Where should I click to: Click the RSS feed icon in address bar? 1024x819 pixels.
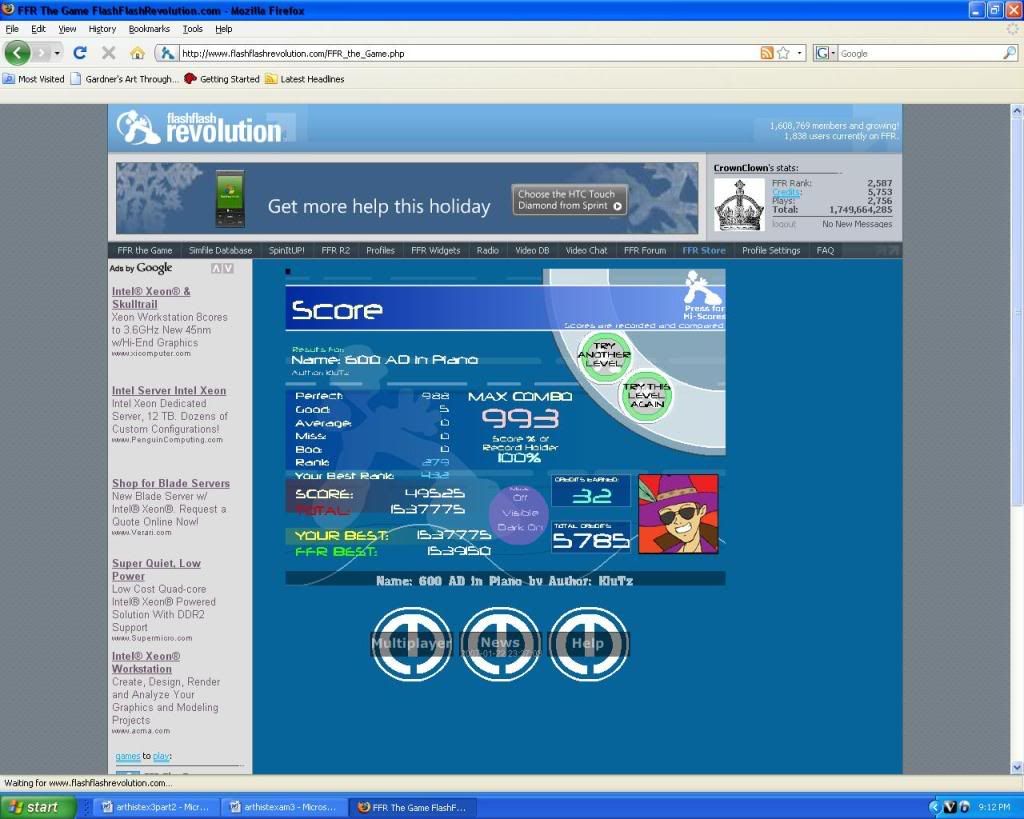[x=767, y=53]
